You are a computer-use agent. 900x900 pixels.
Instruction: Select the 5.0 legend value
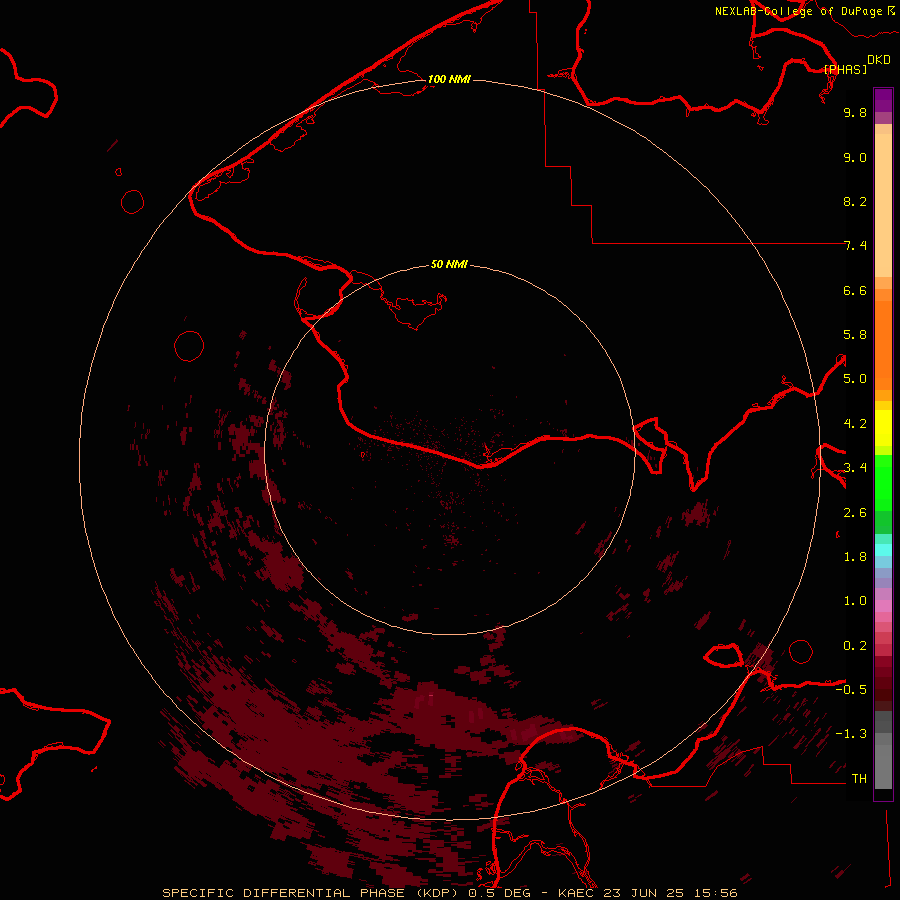point(855,379)
